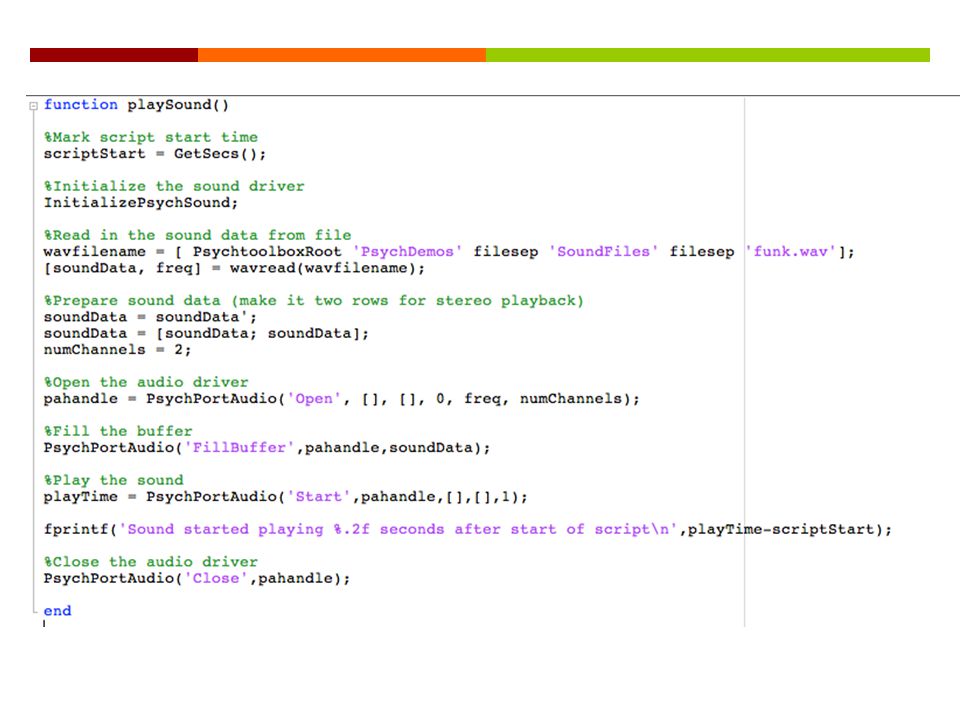The image size is (960, 720).
Task: Click the '%Fill the buffer' comment
Action: [x=118, y=431]
